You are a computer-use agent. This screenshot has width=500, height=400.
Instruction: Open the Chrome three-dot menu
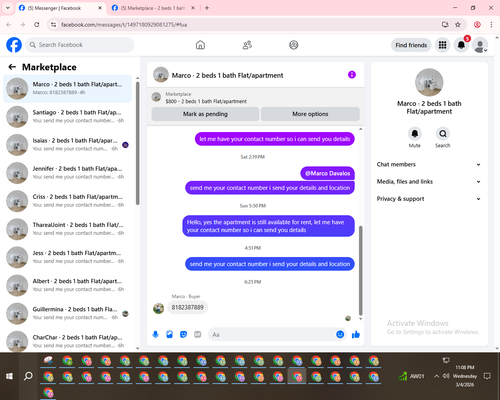pyautogui.click(x=491, y=25)
